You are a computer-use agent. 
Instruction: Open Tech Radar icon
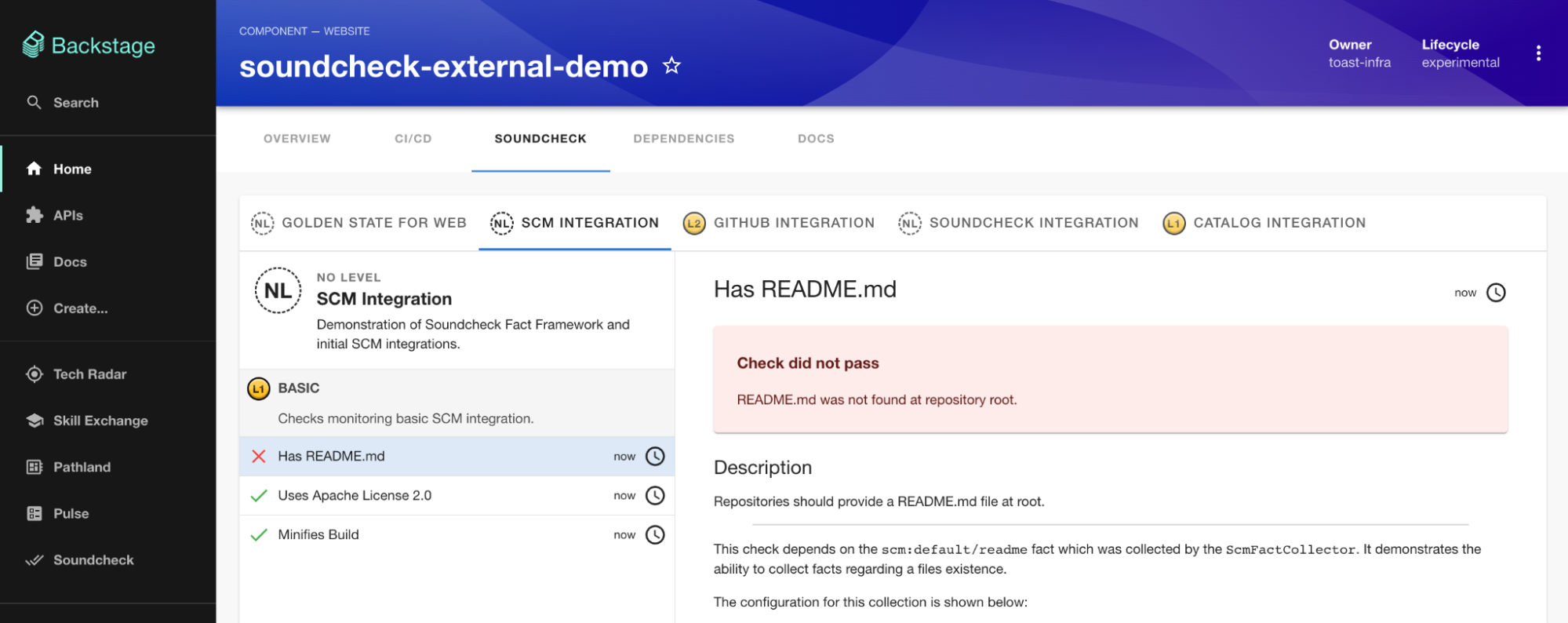pyautogui.click(x=34, y=374)
